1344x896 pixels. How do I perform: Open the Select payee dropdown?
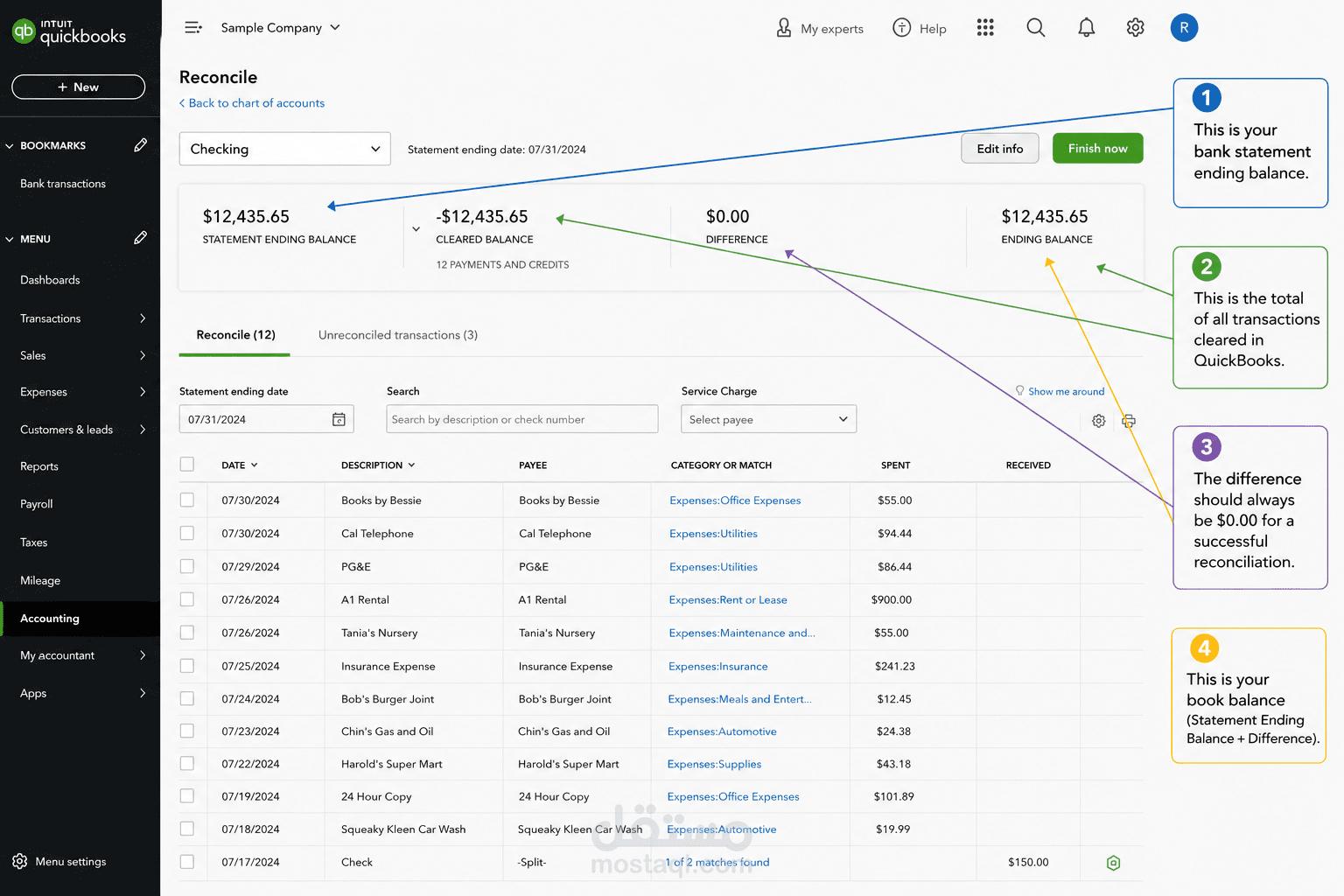pos(768,419)
